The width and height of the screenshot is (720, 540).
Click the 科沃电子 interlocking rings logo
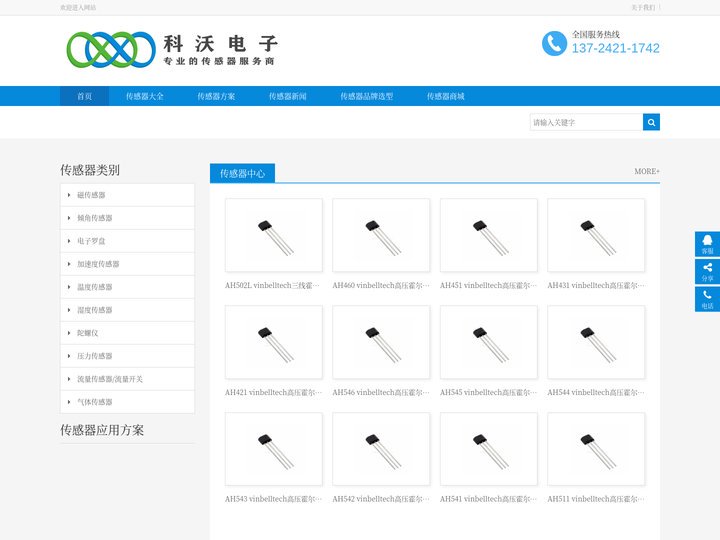tap(111, 49)
